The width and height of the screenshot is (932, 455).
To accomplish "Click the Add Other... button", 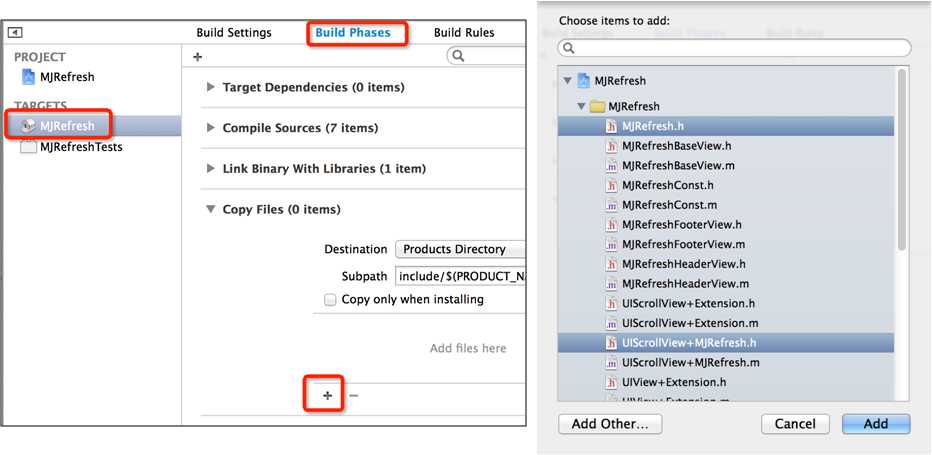I will coord(610,424).
